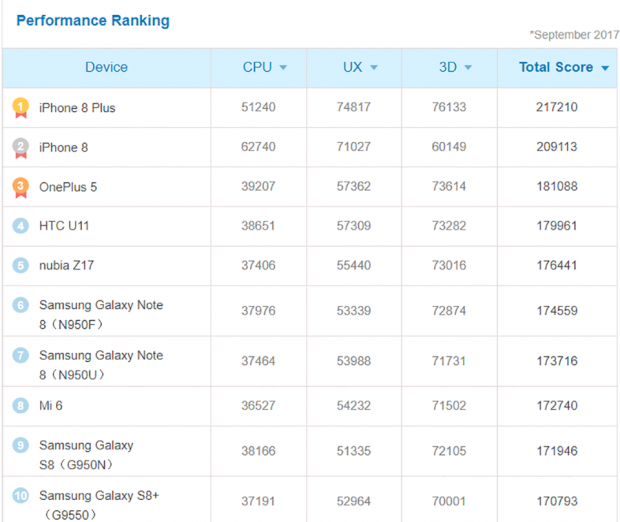Click the rank 8 badge beside Mi 6
Screen dimensions: 620x522
tap(20, 405)
